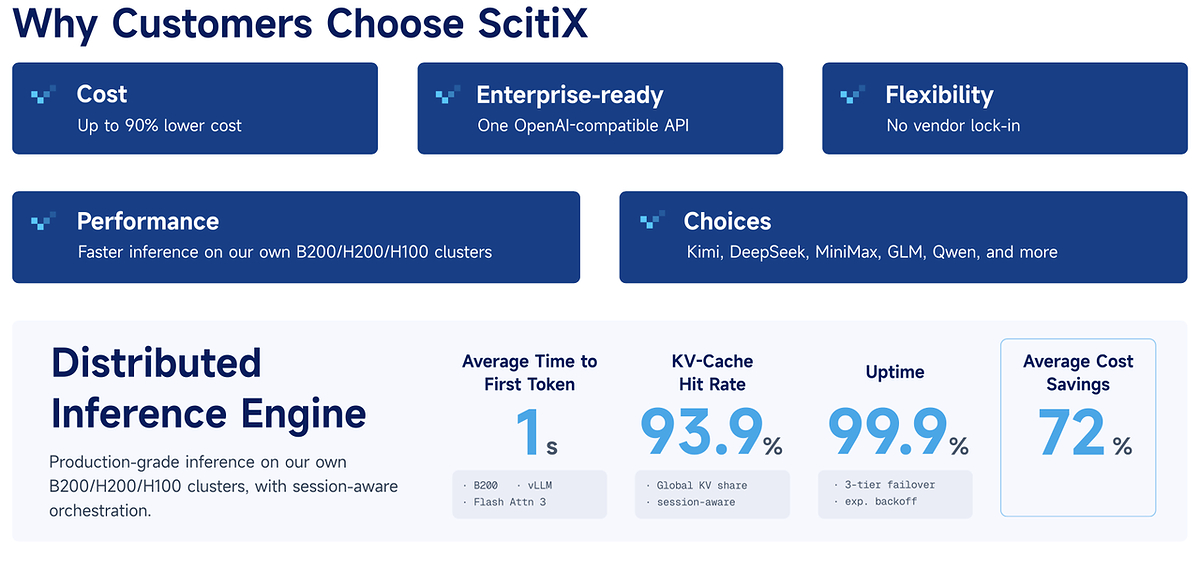1200x570 pixels.
Task: Click the 93.9% KV-Cache Hit Rate figure
Action: pos(712,432)
